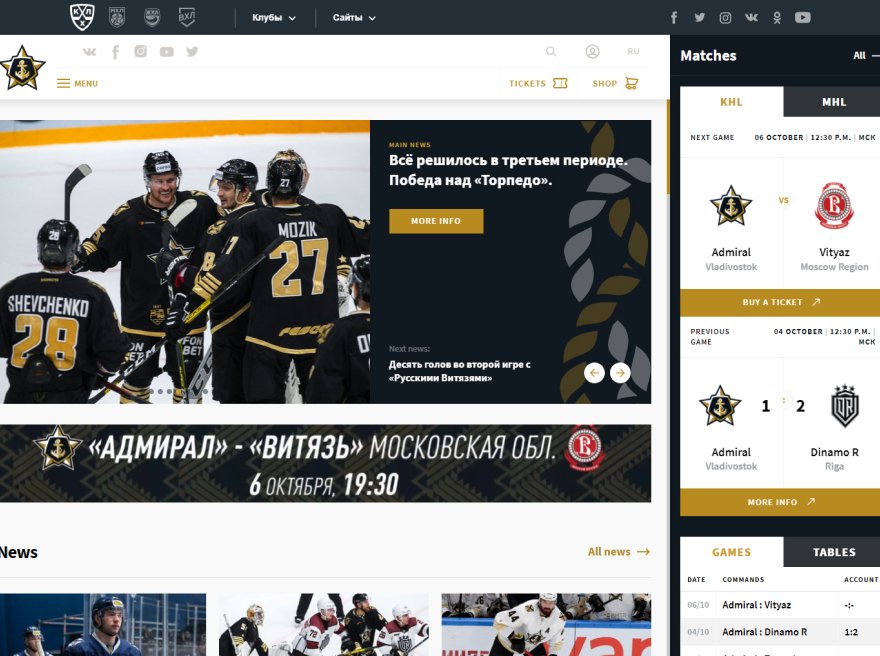The image size is (880, 656).
Task: Open the shop cart icon
Action: (x=632, y=83)
